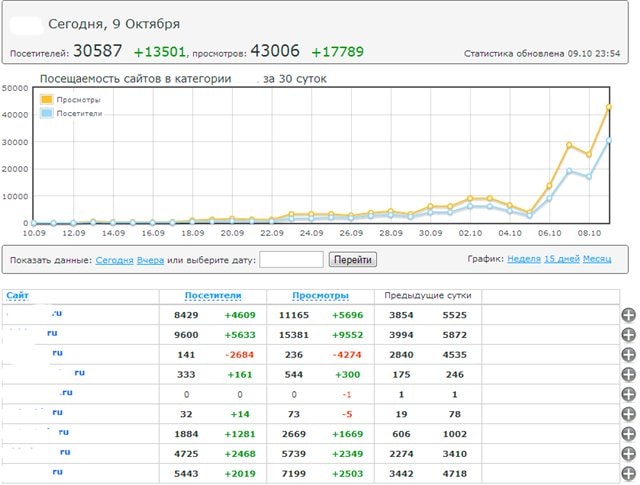Viewport: 640px width, 485px height.
Task: Sort table by the Сайт column header
Action: coord(16,296)
